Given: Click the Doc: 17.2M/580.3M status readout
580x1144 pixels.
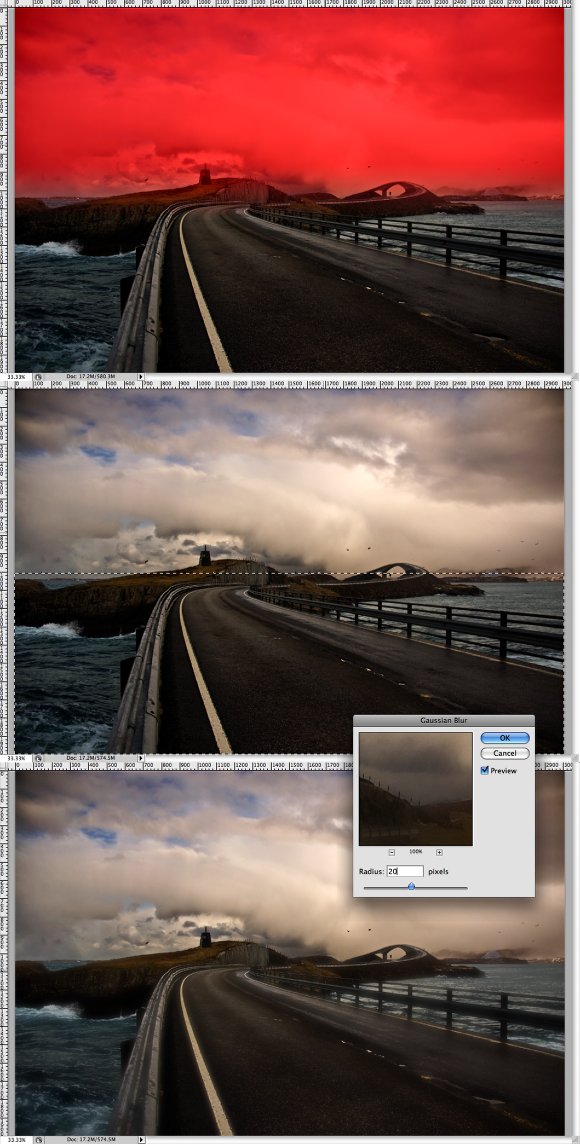Looking at the screenshot, I should [90, 378].
